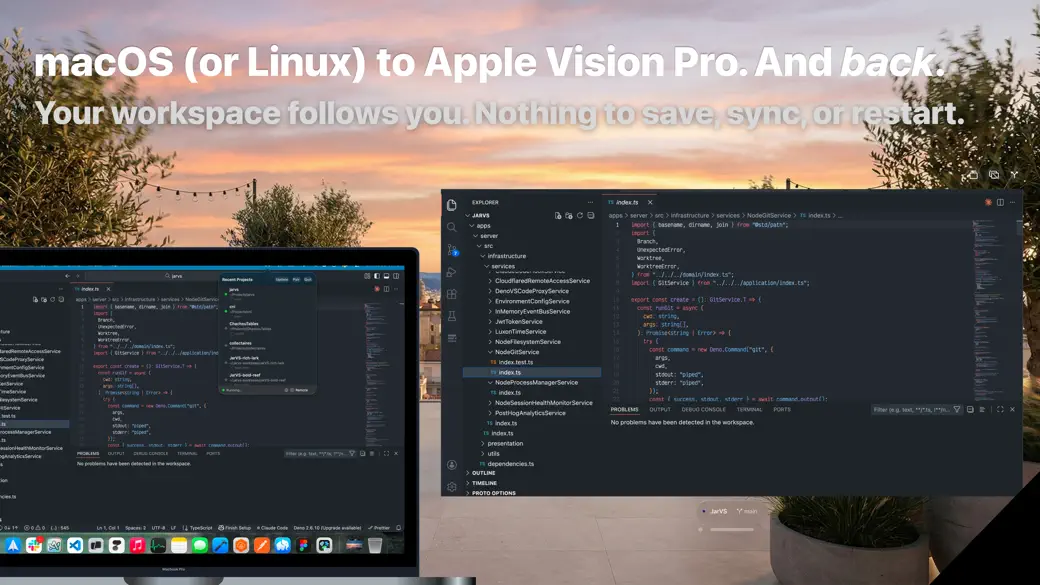The image size is (1040, 585).
Task: Click New Folder icon in JARVS explorer header
Action: pyautogui.click(x=568, y=216)
